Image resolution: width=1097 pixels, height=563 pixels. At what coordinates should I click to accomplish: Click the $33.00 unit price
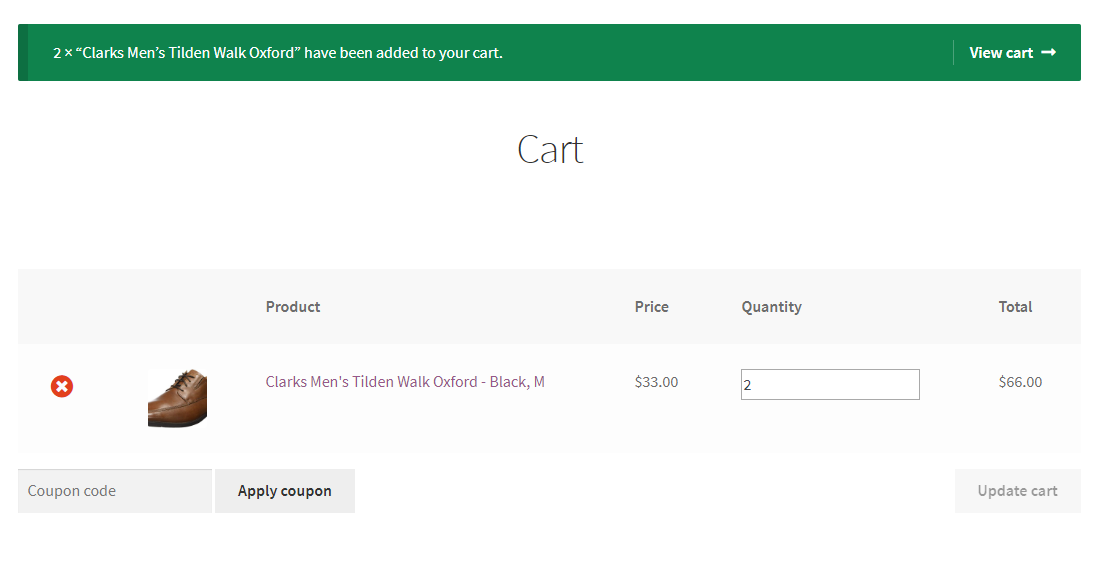[656, 382]
